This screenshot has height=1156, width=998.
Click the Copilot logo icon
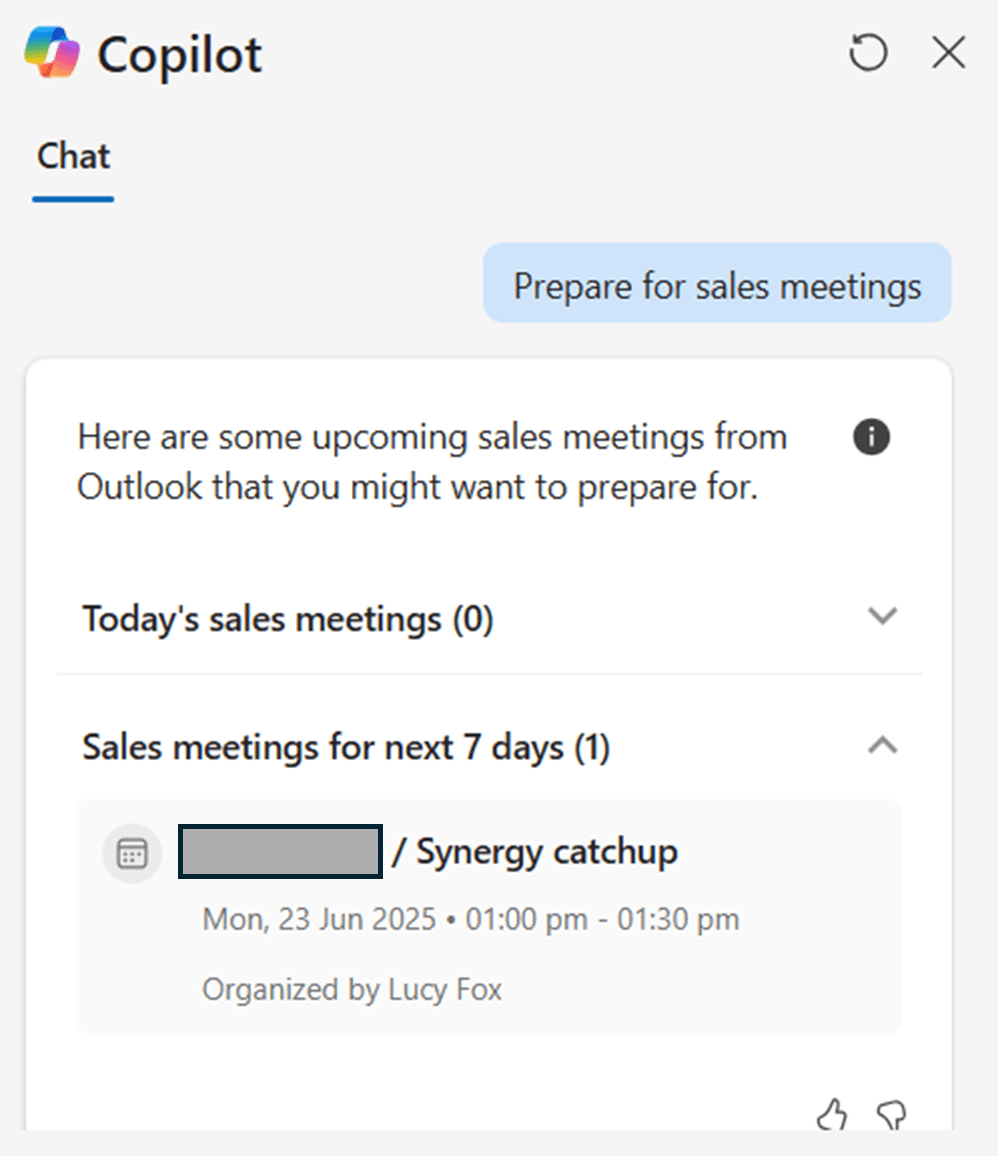coord(52,52)
